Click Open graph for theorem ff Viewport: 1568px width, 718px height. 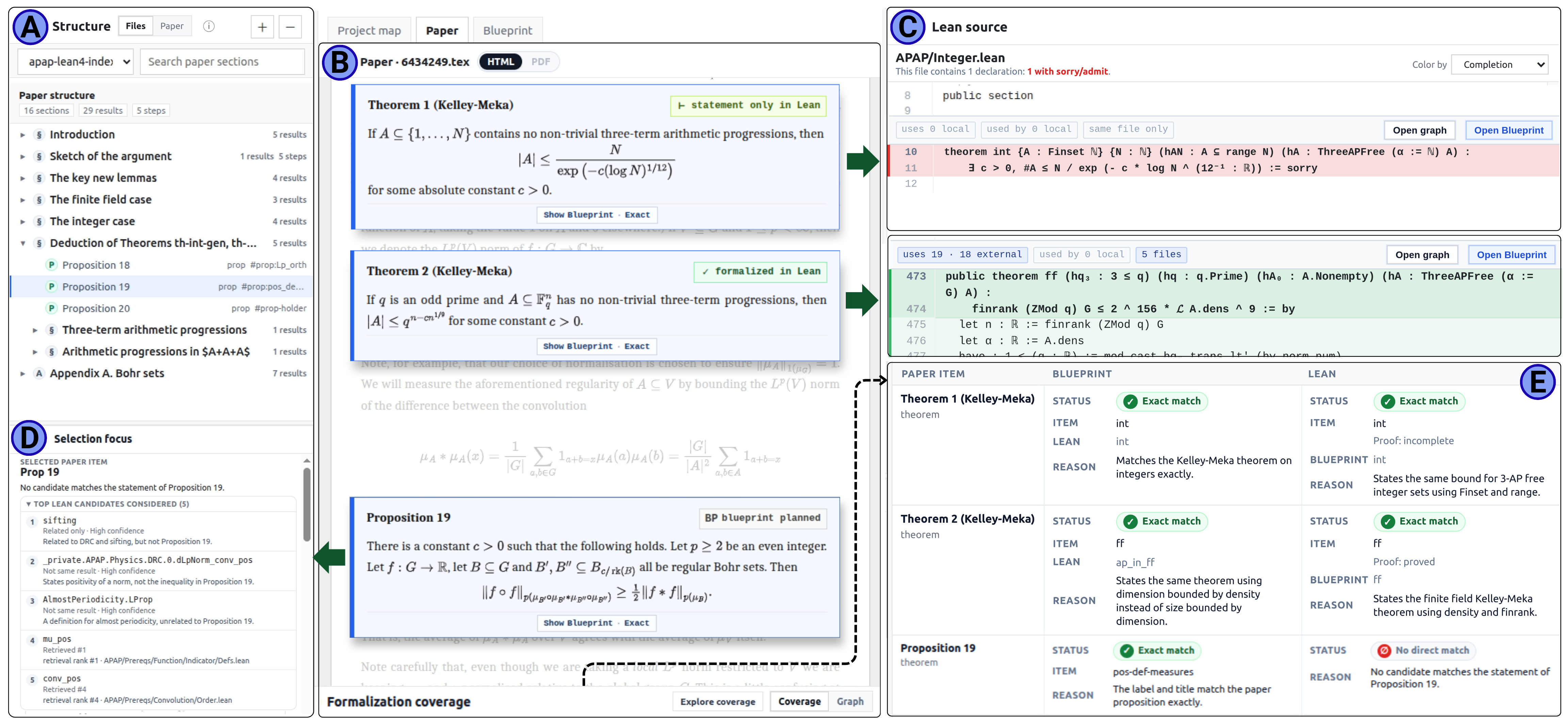(x=1422, y=255)
